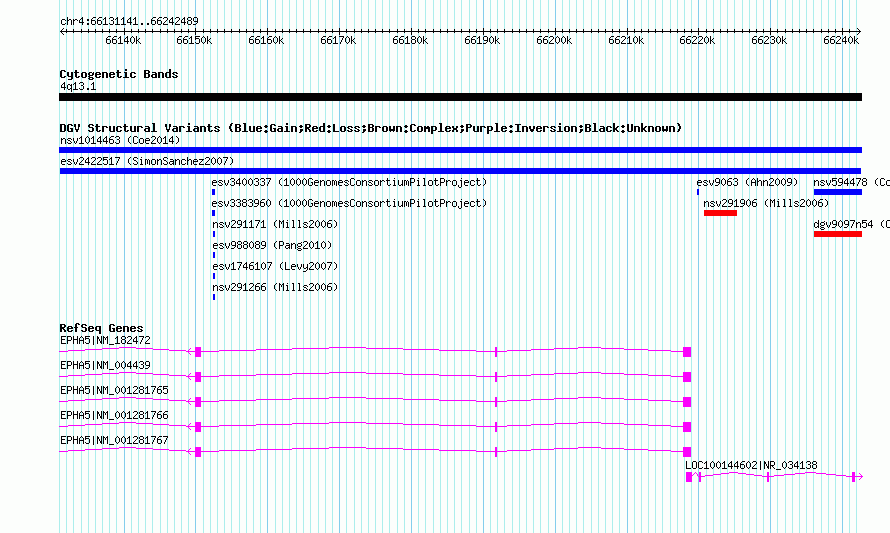Click nsv291266 (Mills2006) variant label
The image size is (890, 533).
275,287
